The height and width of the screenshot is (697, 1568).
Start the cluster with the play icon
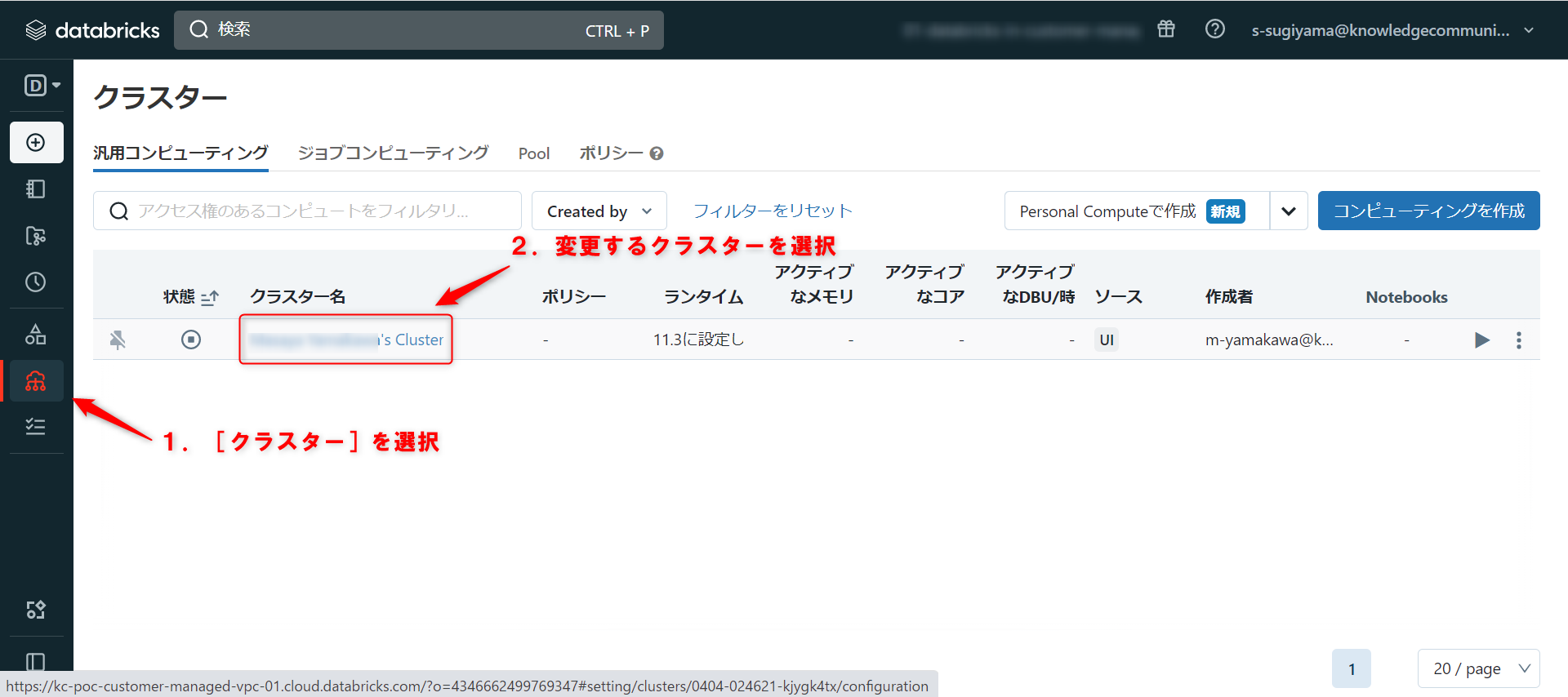(1482, 340)
